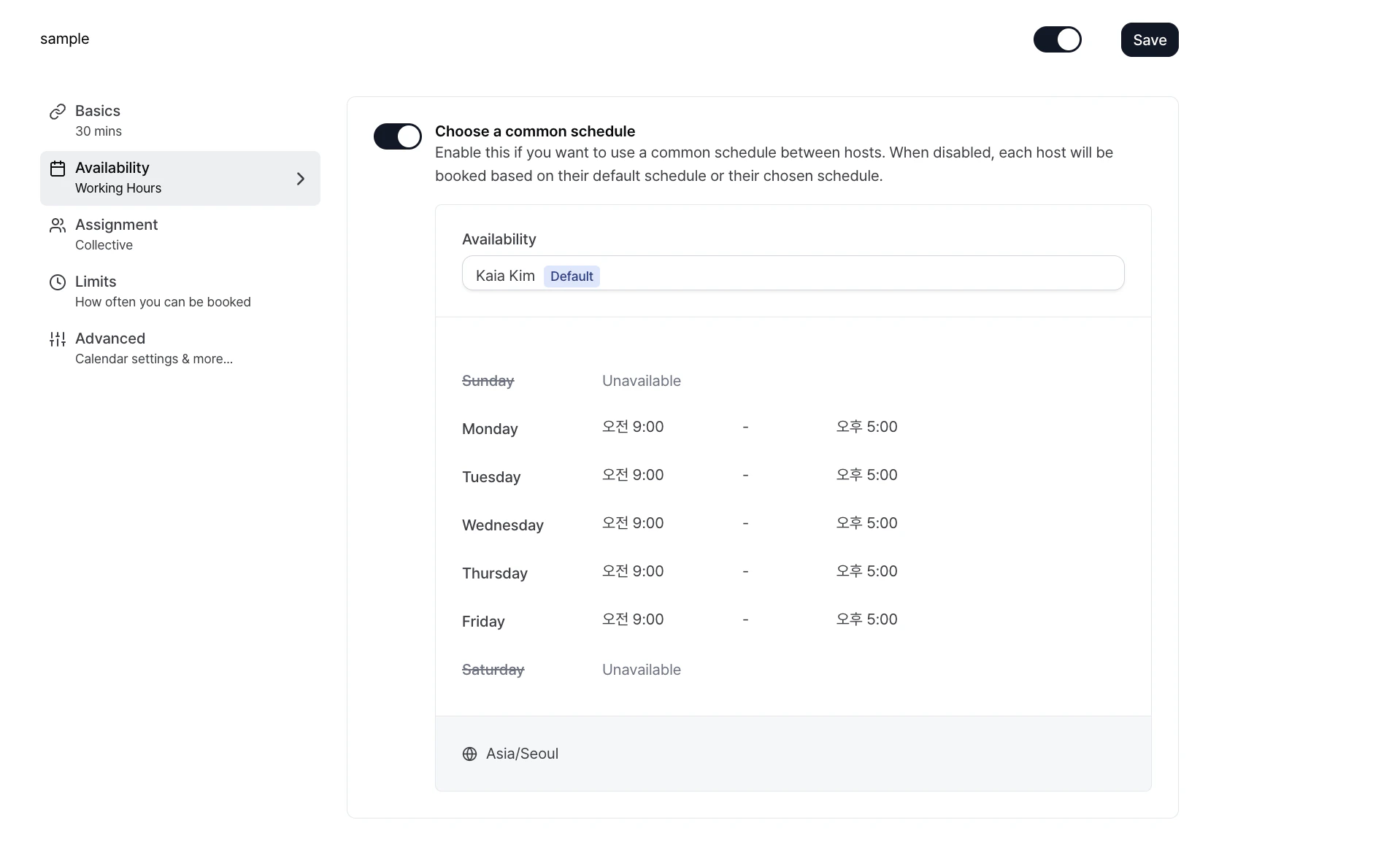
Task: Click the Default badge next to Kaia Kim
Action: 572,276
